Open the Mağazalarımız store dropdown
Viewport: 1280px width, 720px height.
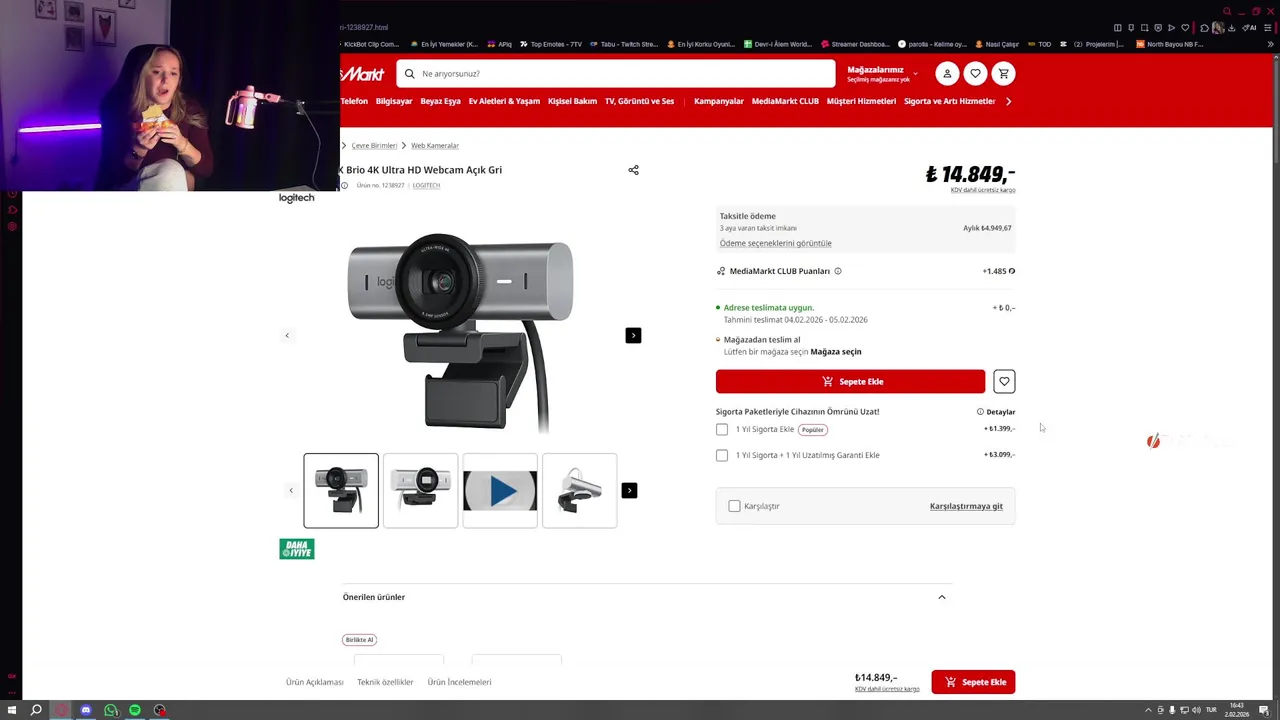coord(882,74)
